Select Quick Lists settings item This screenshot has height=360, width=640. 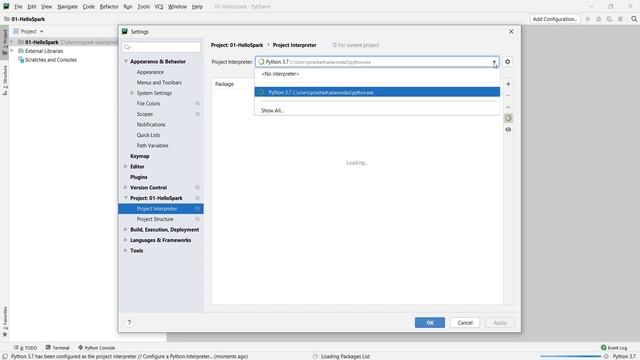148,135
